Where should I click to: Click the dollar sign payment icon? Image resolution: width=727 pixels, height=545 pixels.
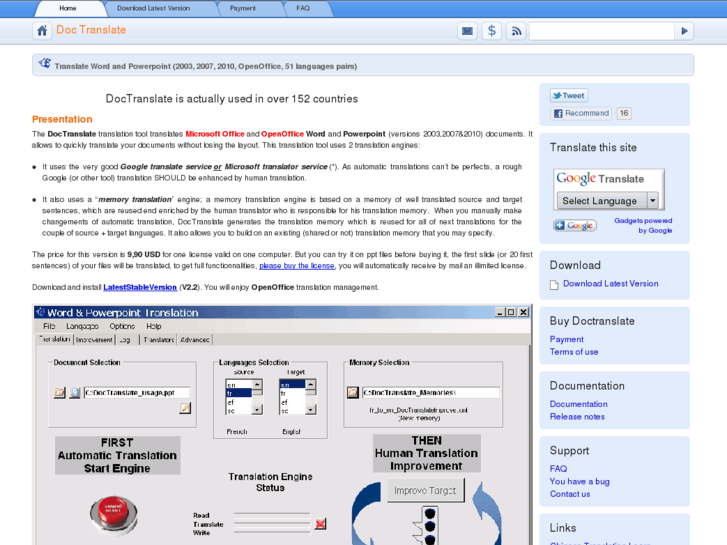click(x=491, y=31)
